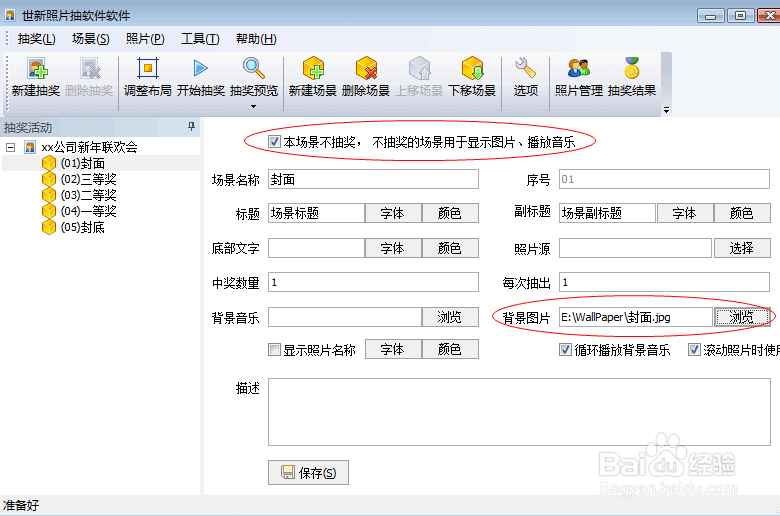This screenshot has width=780, height=516.
Task: Open the 帮助(H) menu
Action: coord(256,39)
